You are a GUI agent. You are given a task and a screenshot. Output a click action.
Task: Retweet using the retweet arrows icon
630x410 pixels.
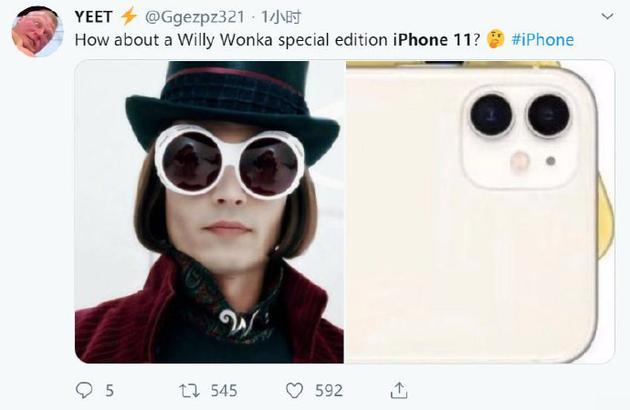(187, 389)
